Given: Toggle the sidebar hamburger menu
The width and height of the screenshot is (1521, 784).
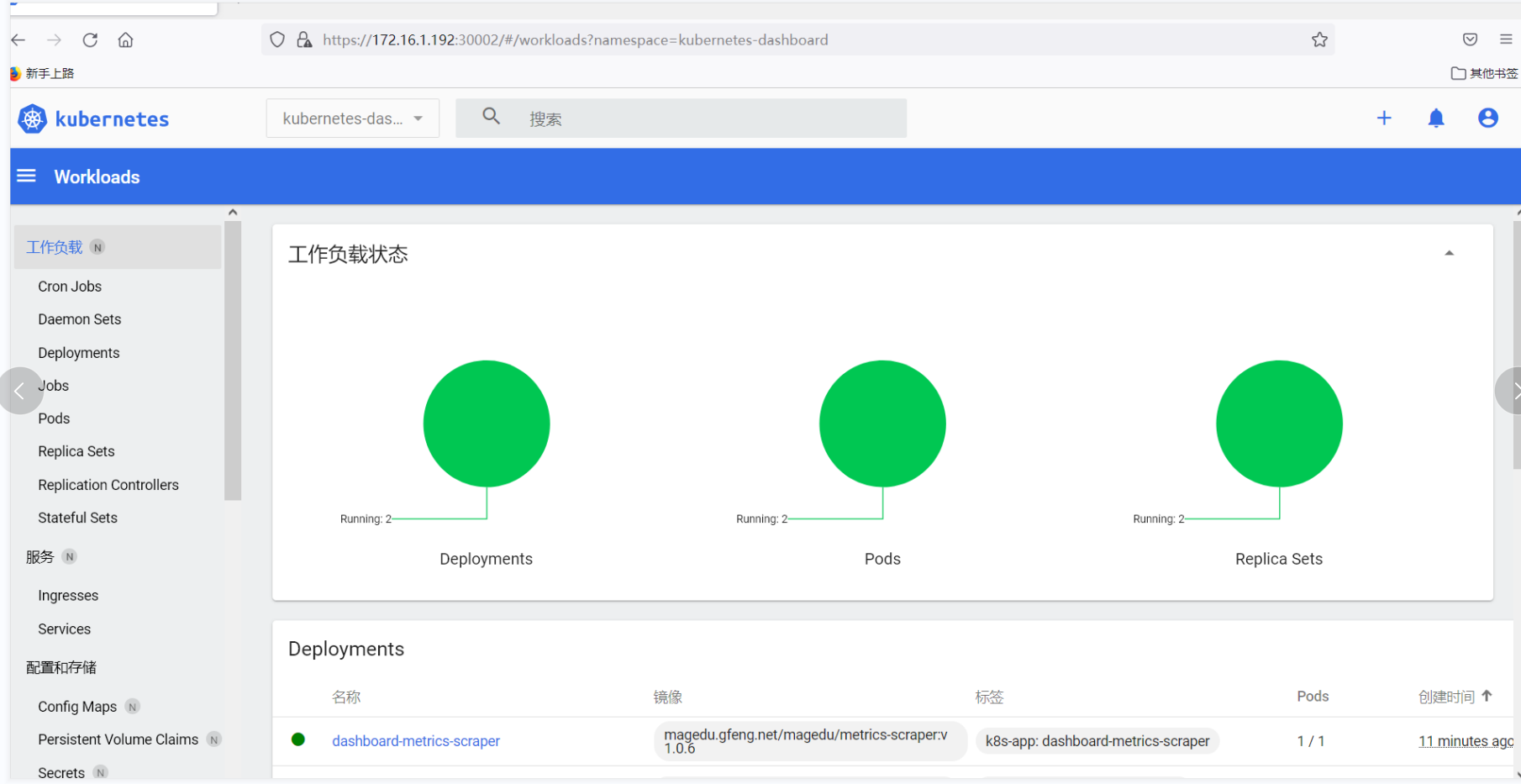Looking at the screenshot, I should pos(27,176).
